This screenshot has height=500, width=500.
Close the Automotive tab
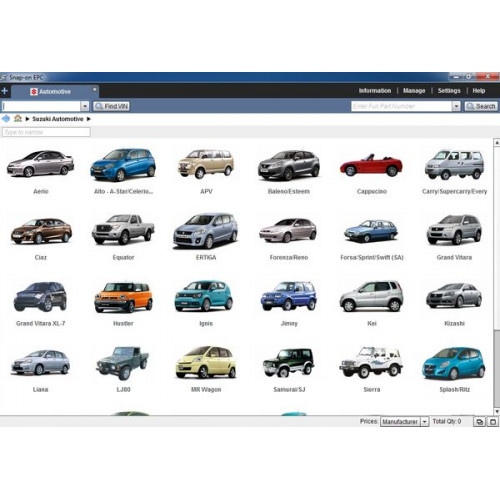[94, 89]
